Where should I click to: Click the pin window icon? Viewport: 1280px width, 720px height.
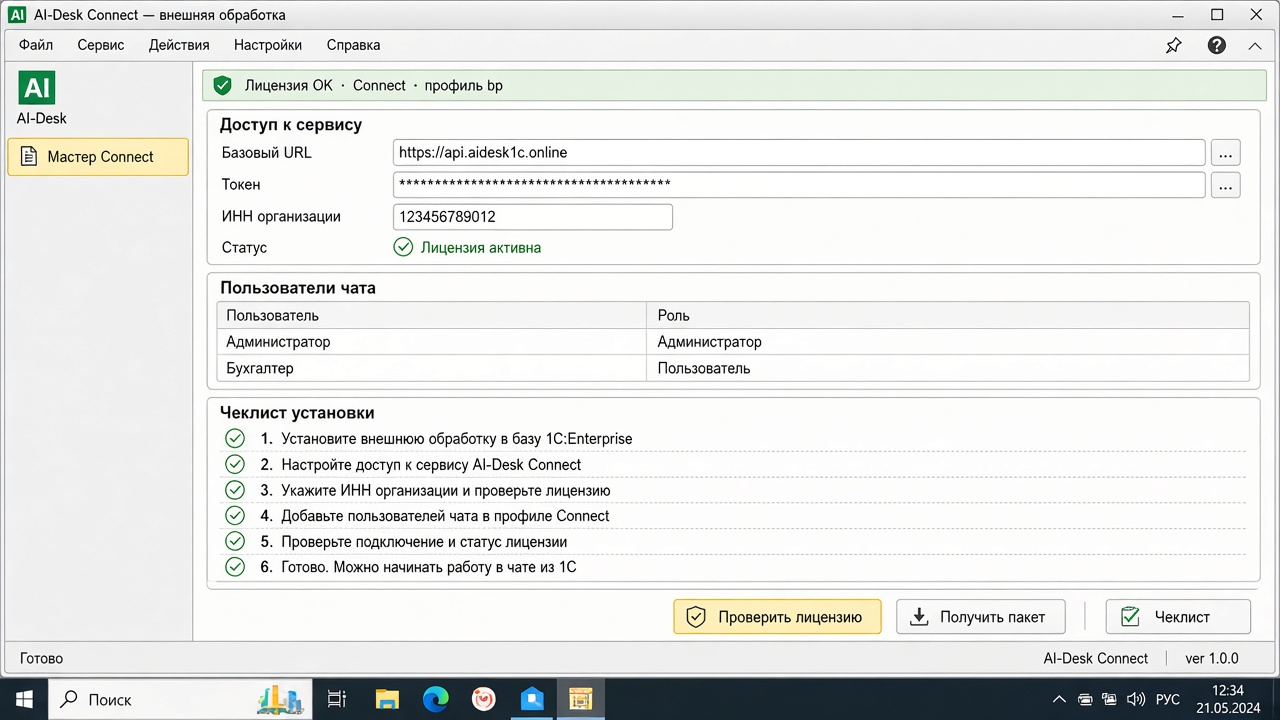(1174, 45)
